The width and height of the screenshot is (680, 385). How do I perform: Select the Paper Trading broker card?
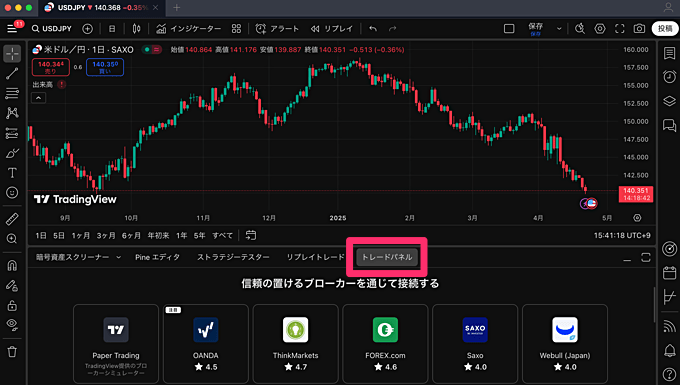coord(116,344)
